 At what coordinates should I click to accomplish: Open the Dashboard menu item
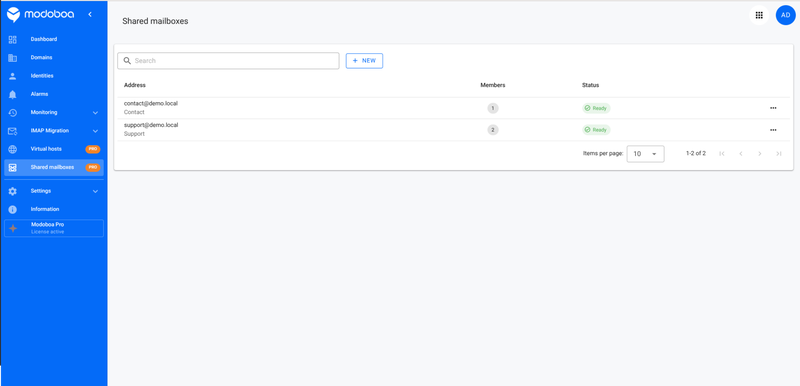[x=54, y=39]
